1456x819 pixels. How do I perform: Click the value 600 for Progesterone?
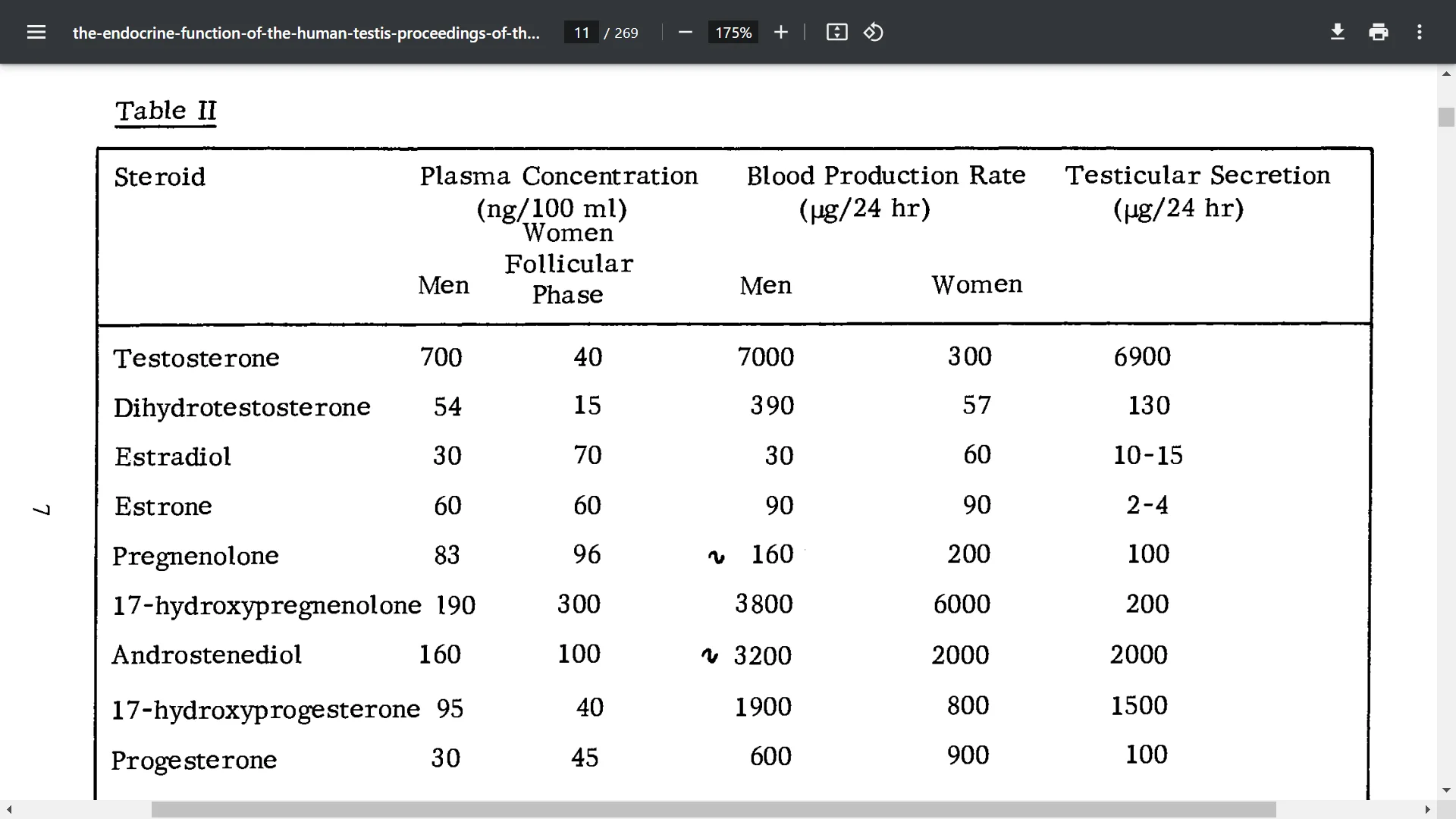(770, 756)
